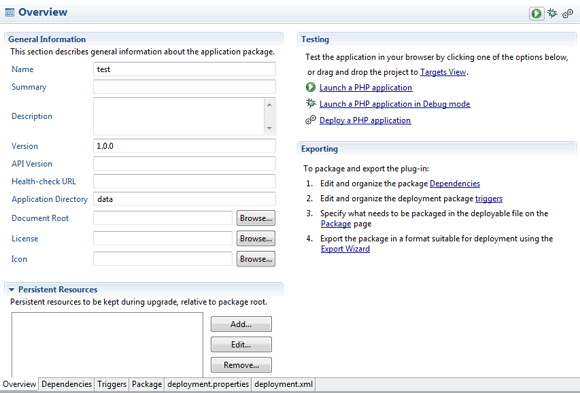Browse for the License file
Image resolution: width=580 pixels, height=393 pixels.
pos(256,238)
